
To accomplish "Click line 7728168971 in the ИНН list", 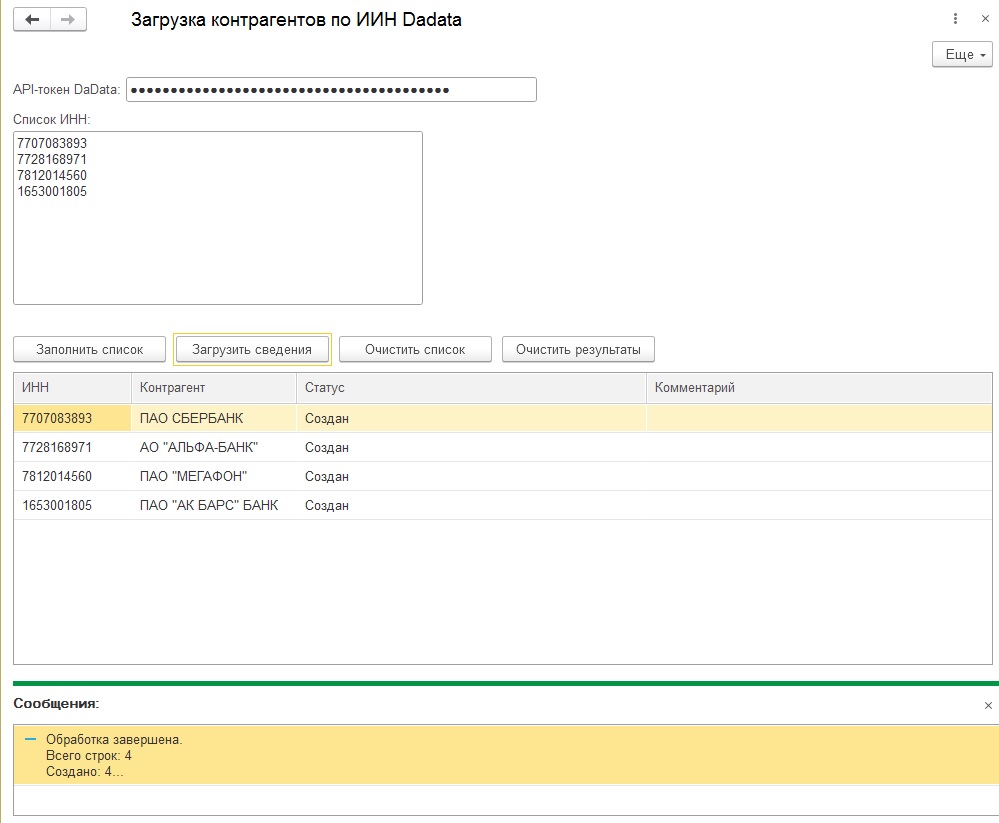I will click(52, 159).
